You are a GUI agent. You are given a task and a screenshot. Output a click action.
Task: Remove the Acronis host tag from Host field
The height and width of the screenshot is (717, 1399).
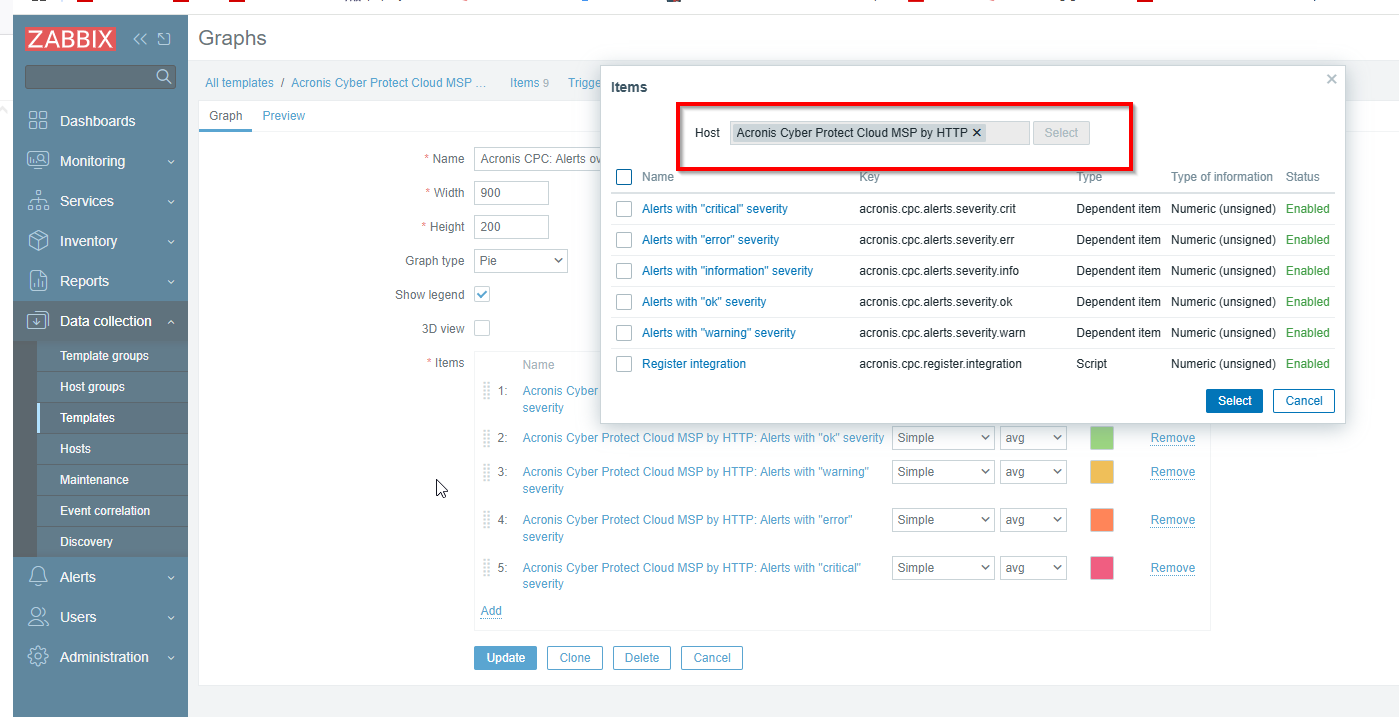click(977, 132)
